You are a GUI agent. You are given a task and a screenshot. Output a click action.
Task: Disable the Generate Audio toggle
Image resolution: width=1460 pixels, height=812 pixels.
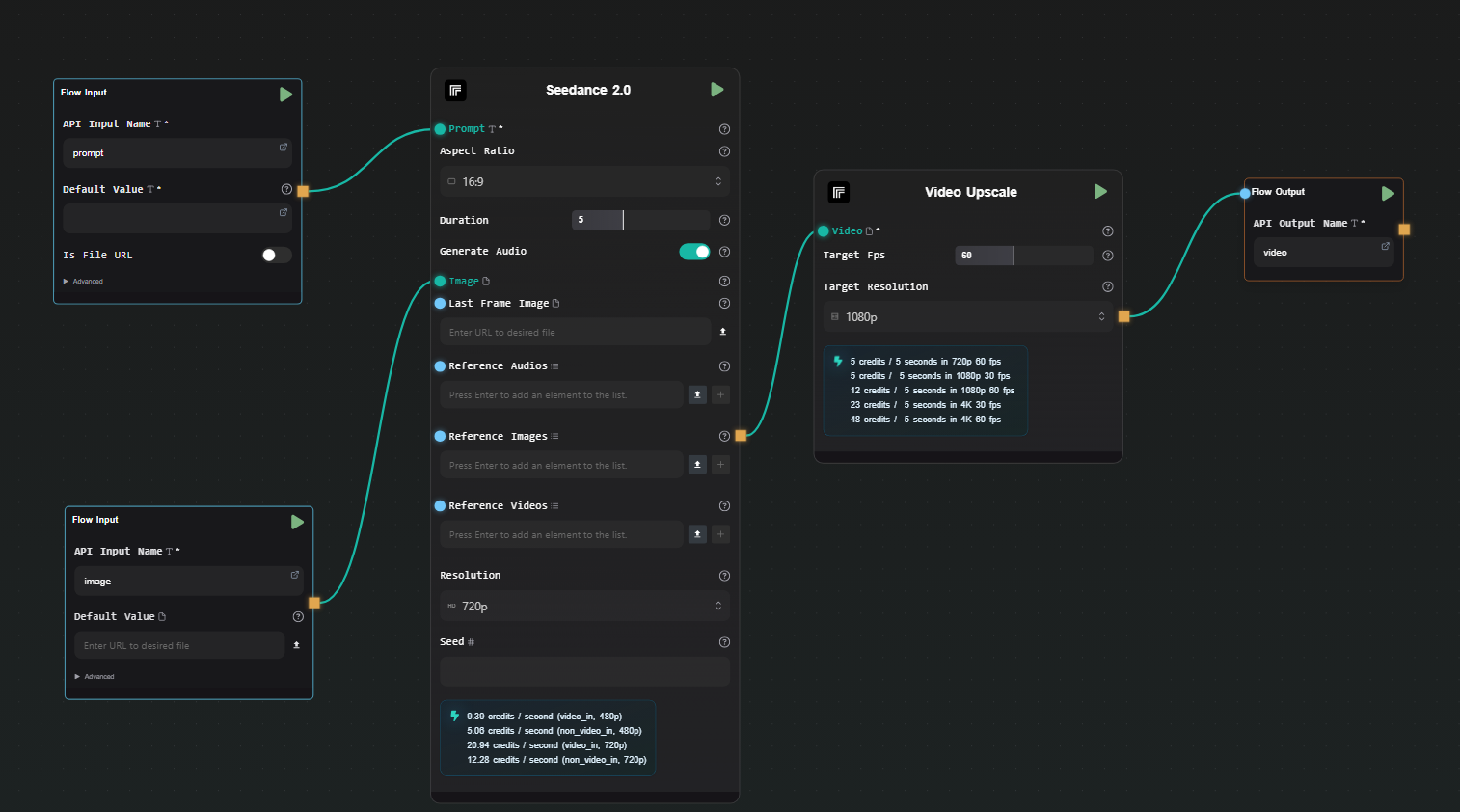click(694, 252)
